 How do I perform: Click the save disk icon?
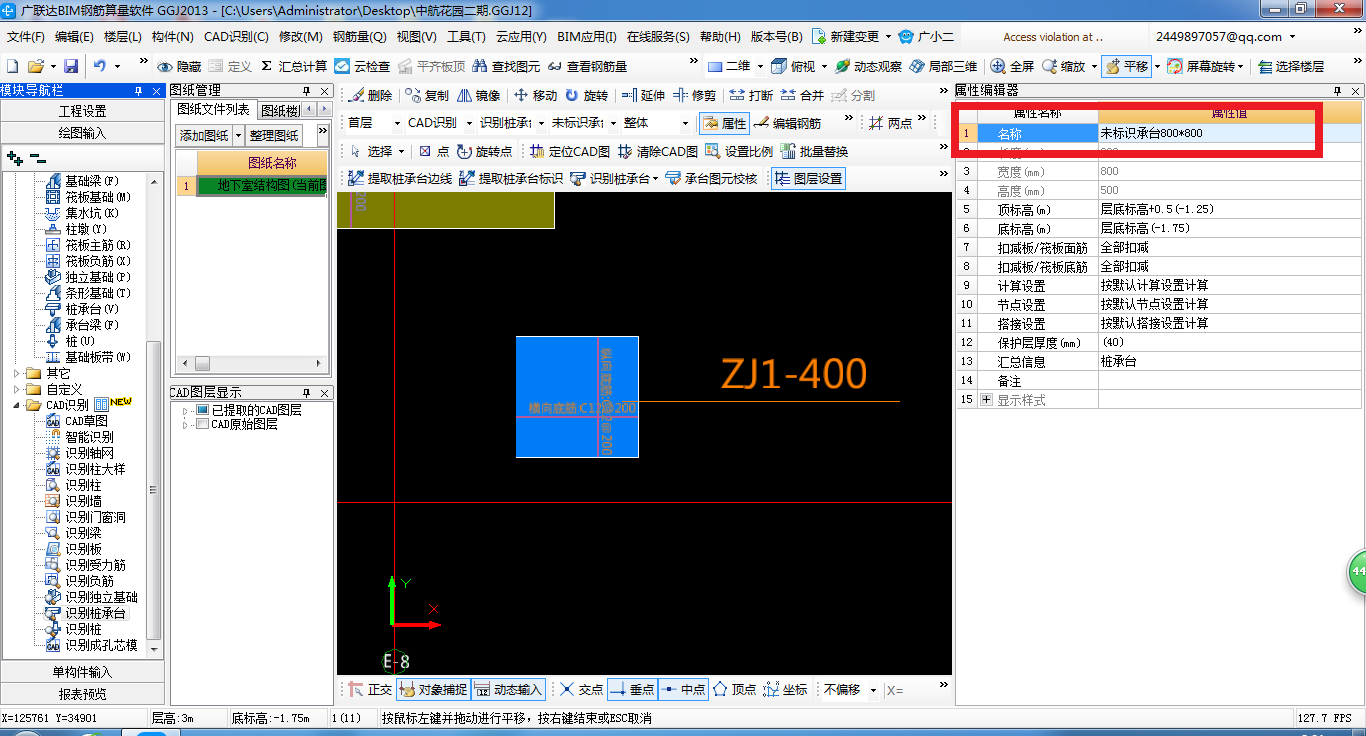71,66
